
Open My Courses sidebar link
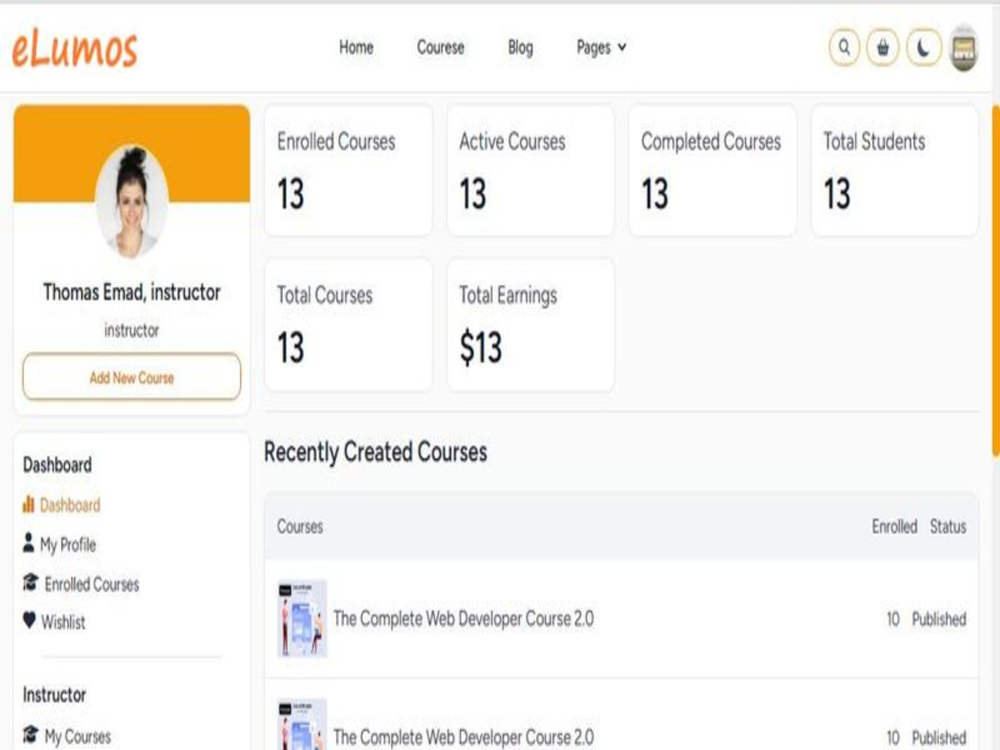(x=77, y=737)
